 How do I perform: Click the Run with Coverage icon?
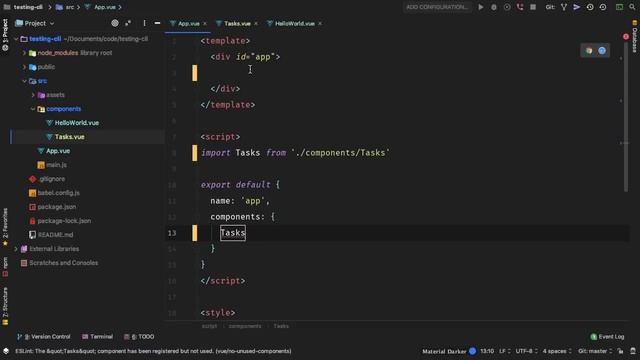(507, 7)
